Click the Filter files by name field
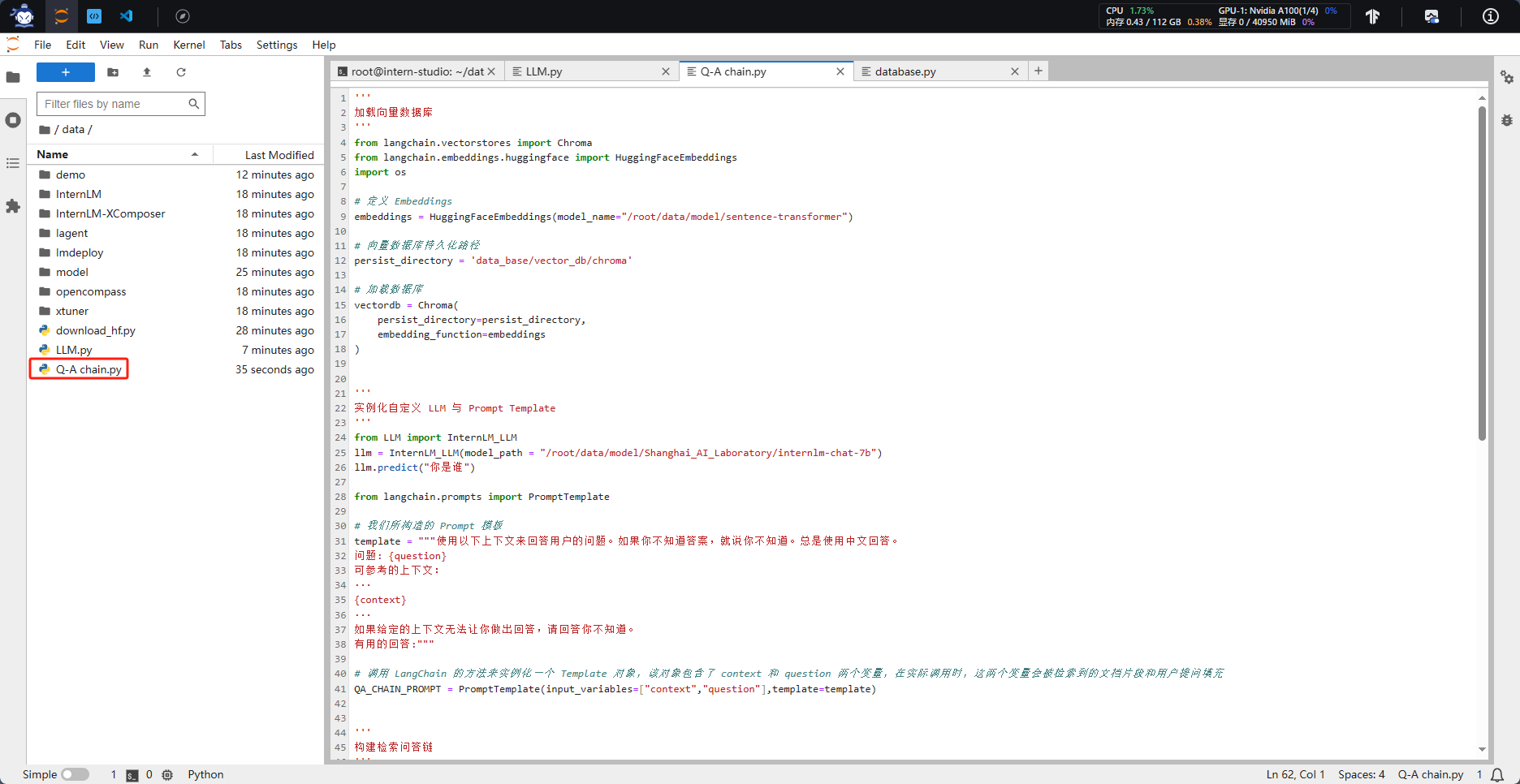Viewport: 1520px width, 784px height. [121, 104]
